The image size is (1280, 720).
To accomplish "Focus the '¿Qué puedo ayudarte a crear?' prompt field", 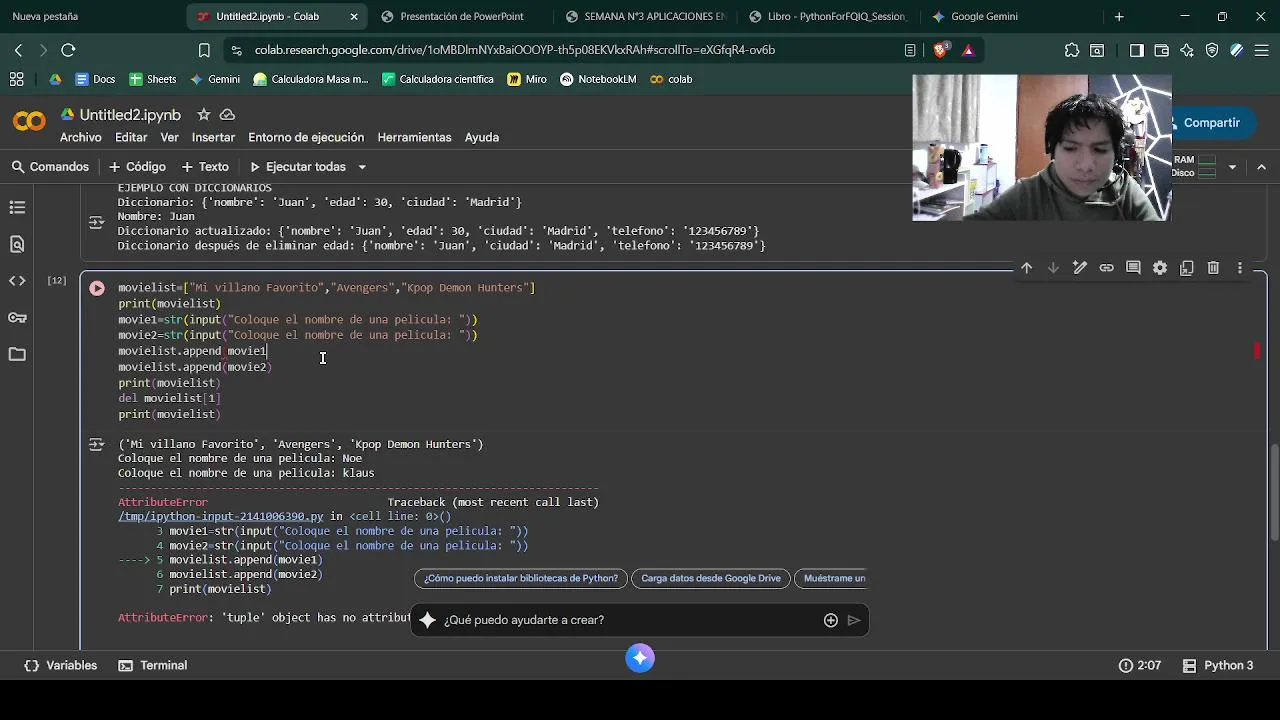I will point(630,620).
